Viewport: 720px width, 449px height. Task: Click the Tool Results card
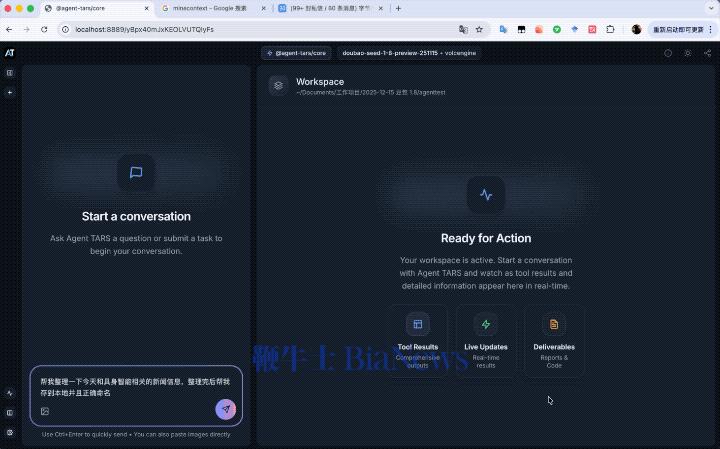(418, 340)
